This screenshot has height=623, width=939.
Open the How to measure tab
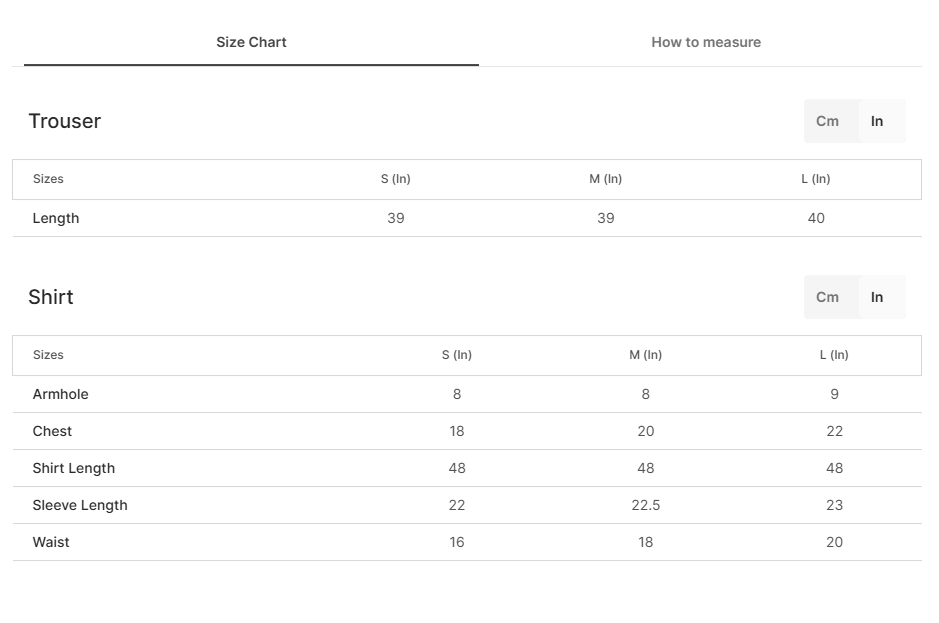click(706, 42)
